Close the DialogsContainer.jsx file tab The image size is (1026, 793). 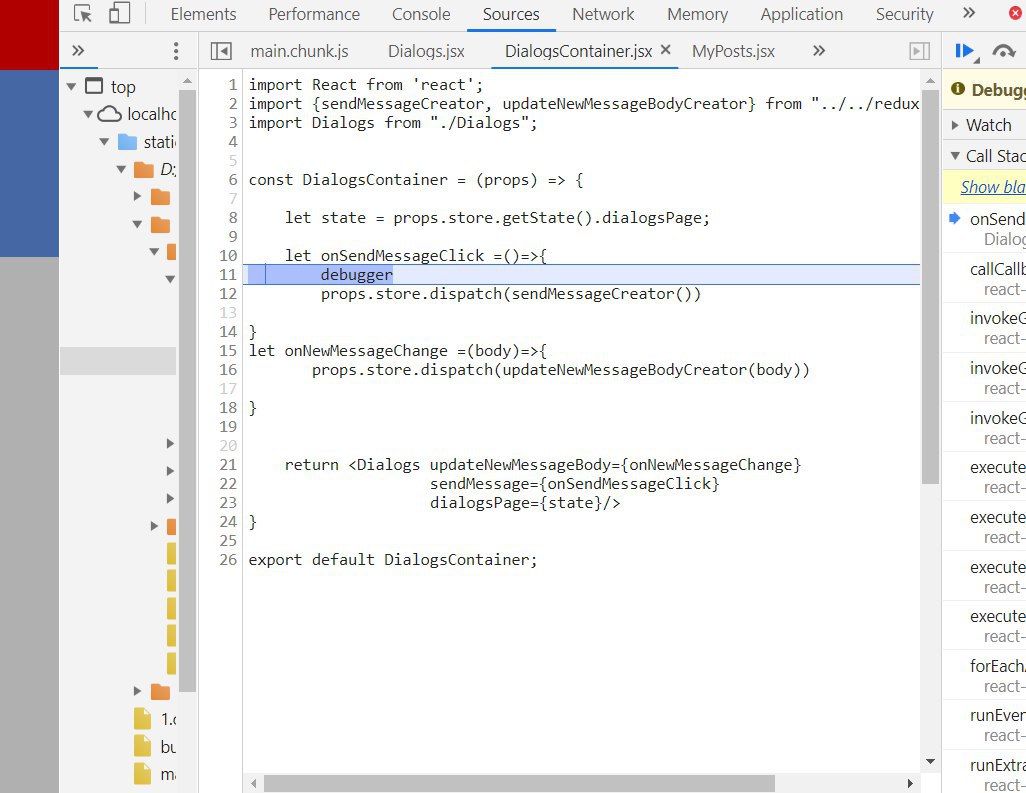click(x=666, y=50)
